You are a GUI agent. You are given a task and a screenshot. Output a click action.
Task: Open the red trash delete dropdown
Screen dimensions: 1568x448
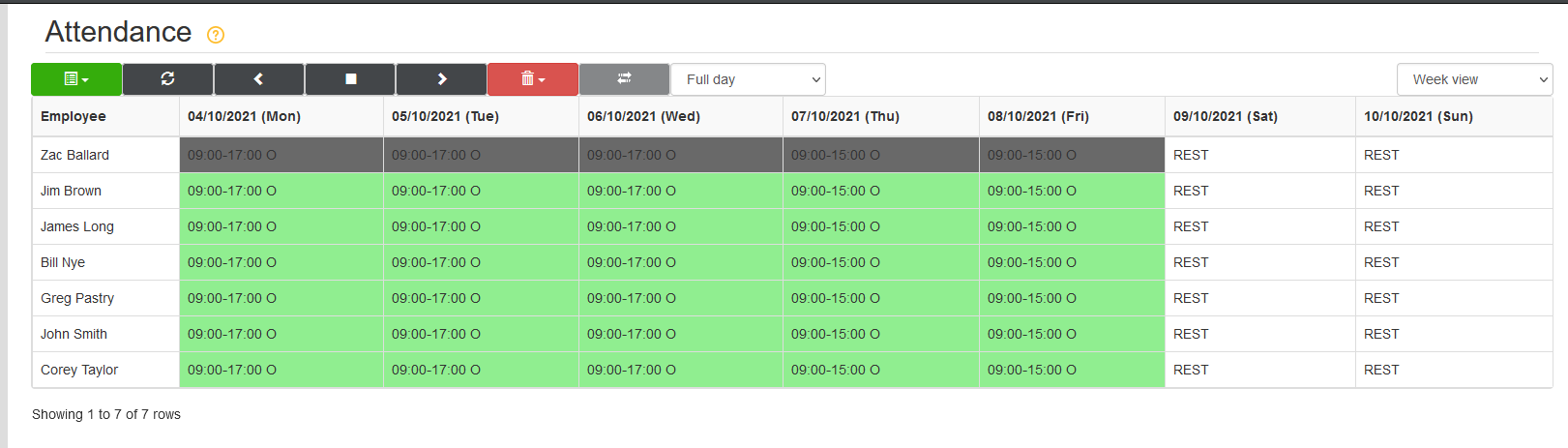pos(533,79)
